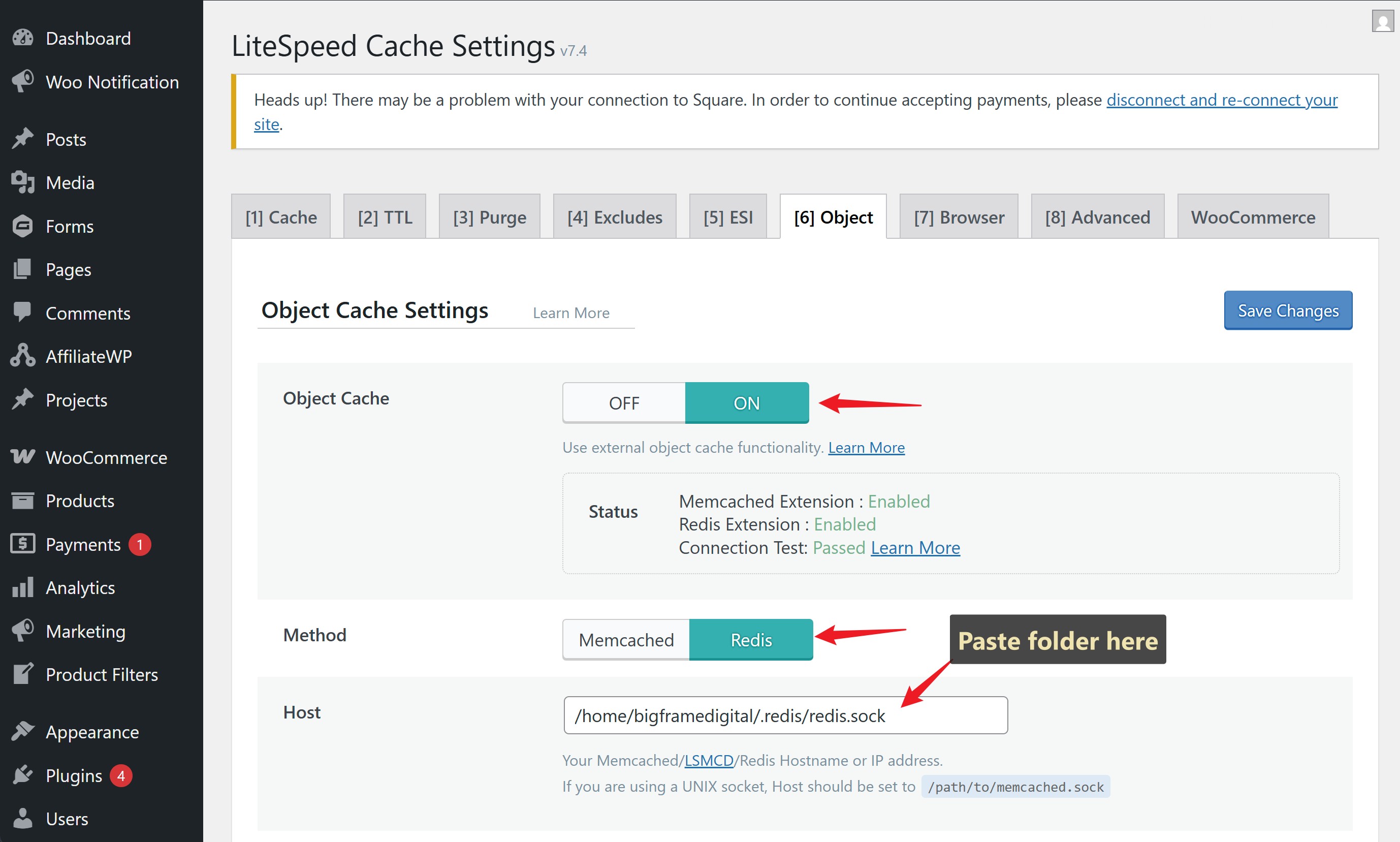Select Redis as the method
This screenshot has height=842, width=1400.
point(751,639)
